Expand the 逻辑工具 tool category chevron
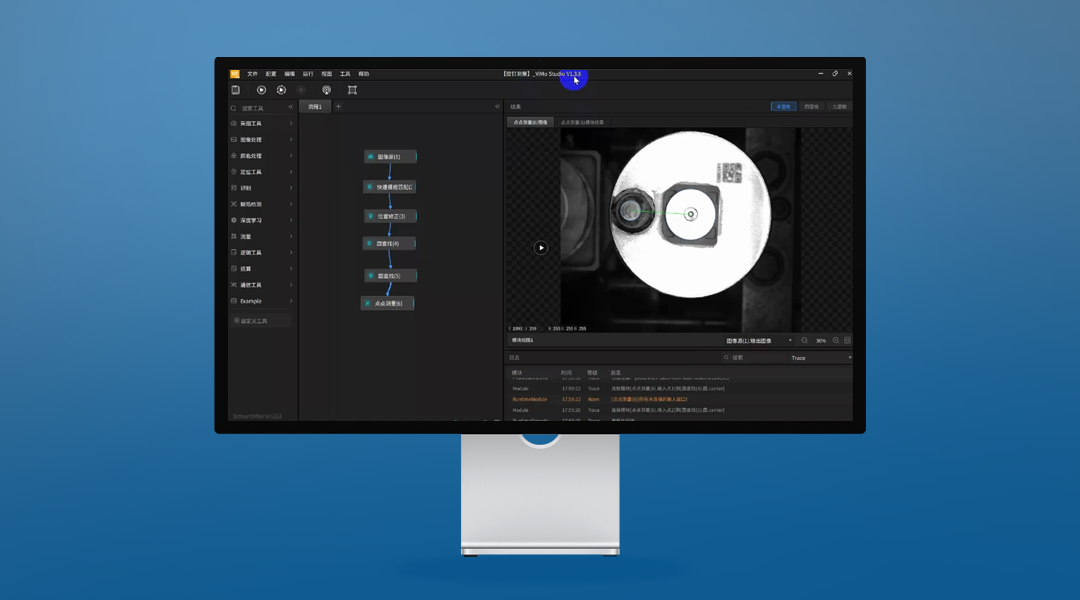This screenshot has width=1080, height=600. [x=291, y=253]
